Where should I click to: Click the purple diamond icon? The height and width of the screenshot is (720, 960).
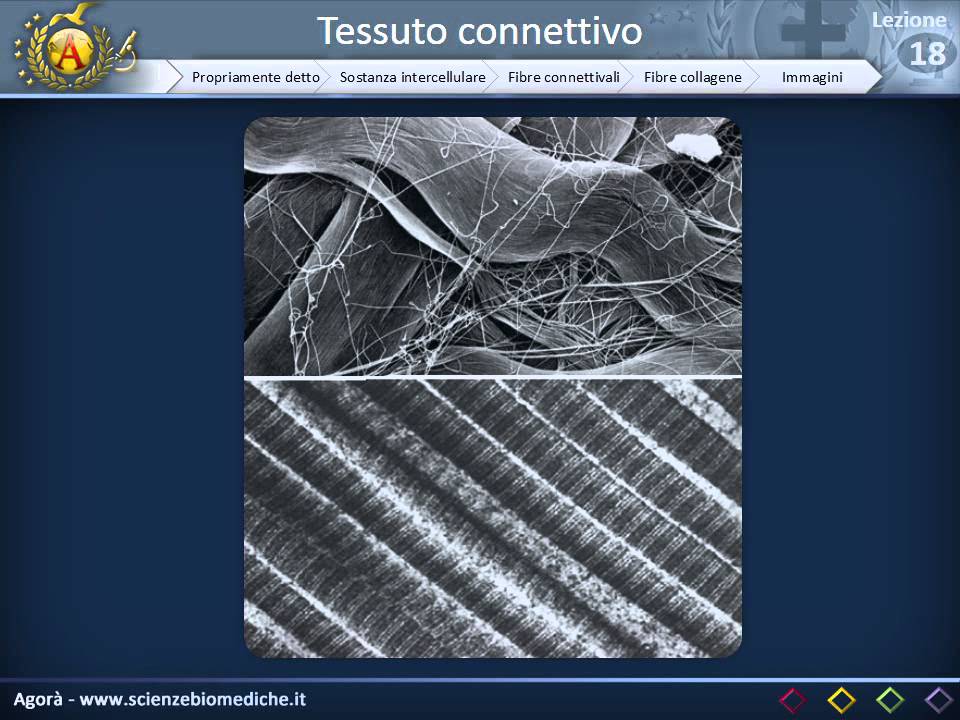[x=938, y=700]
